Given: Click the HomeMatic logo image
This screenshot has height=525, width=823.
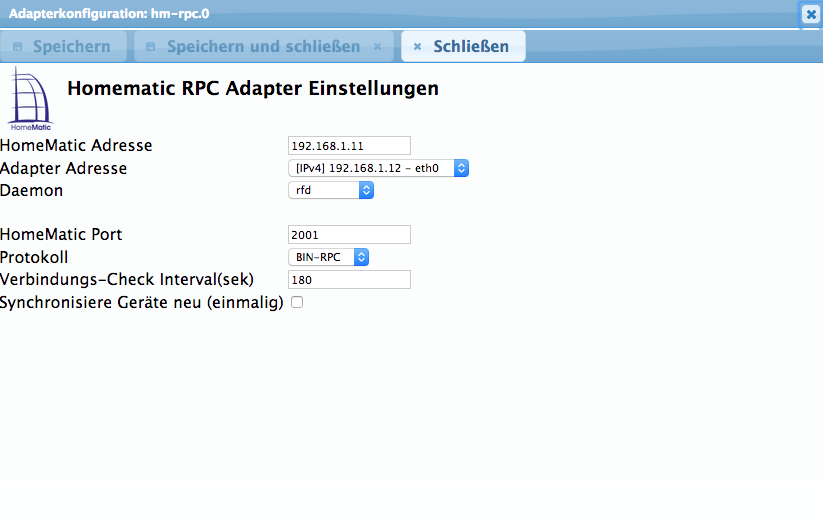Looking at the screenshot, I should click(30, 98).
